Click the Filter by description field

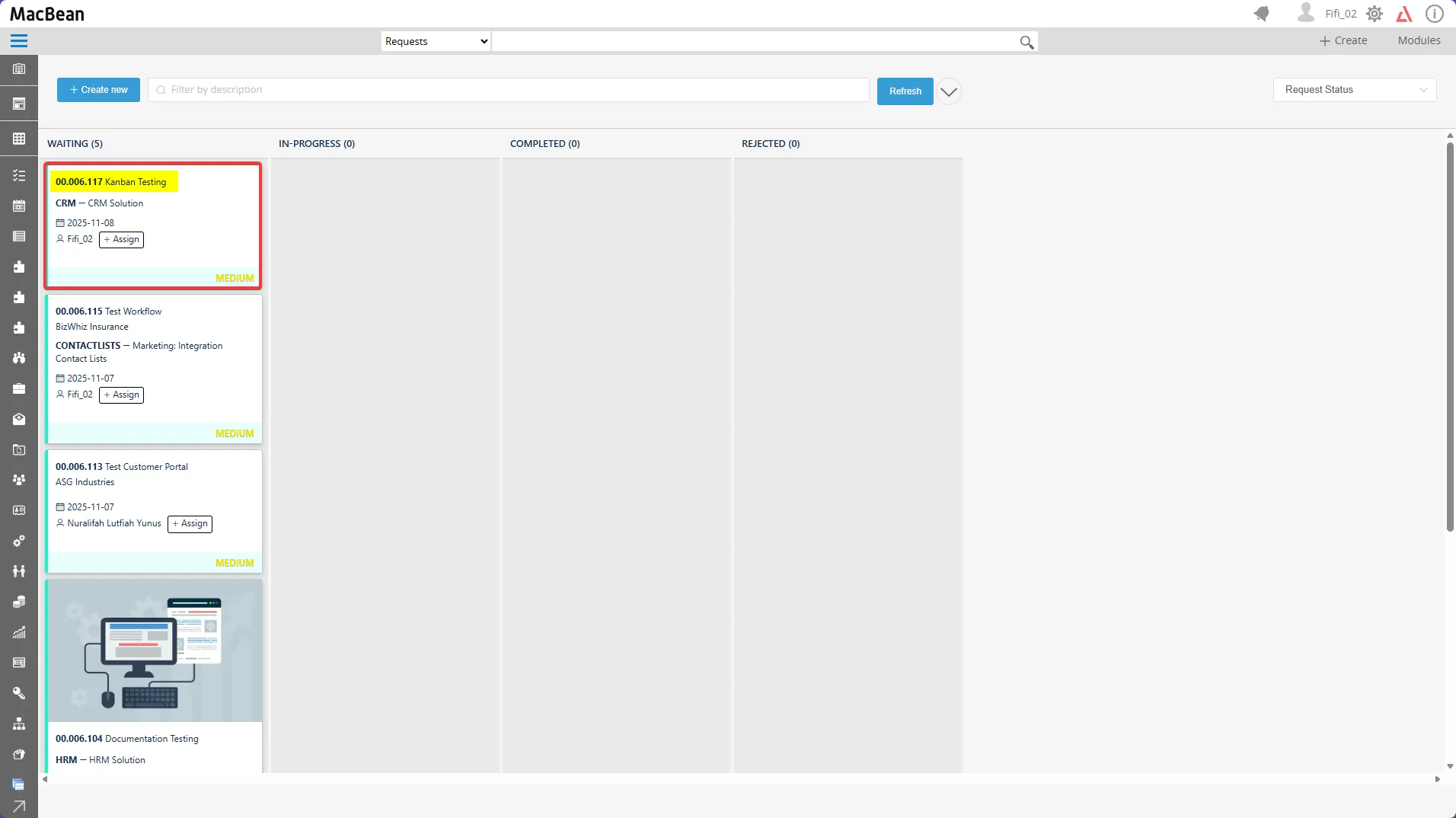tap(509, 90)
